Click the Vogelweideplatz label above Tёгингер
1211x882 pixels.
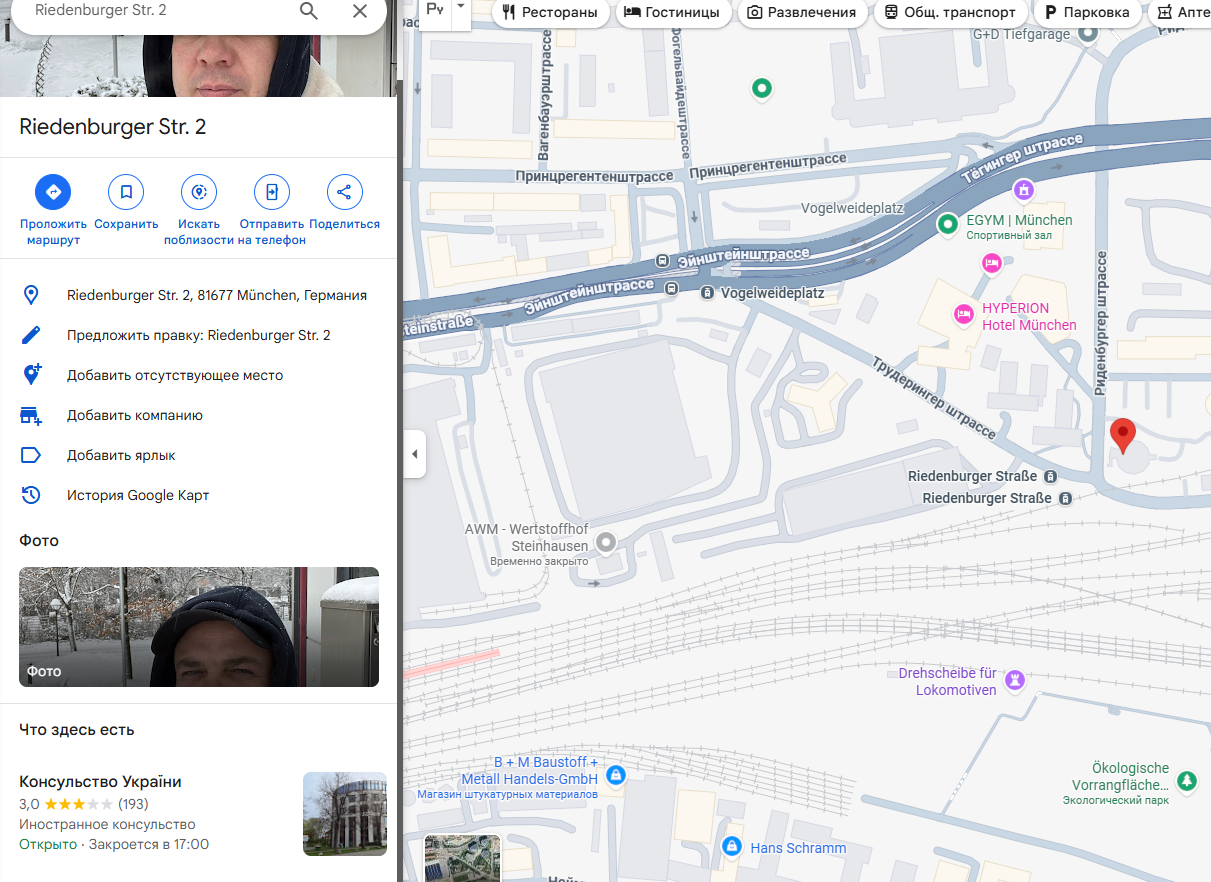click(852, 208)
